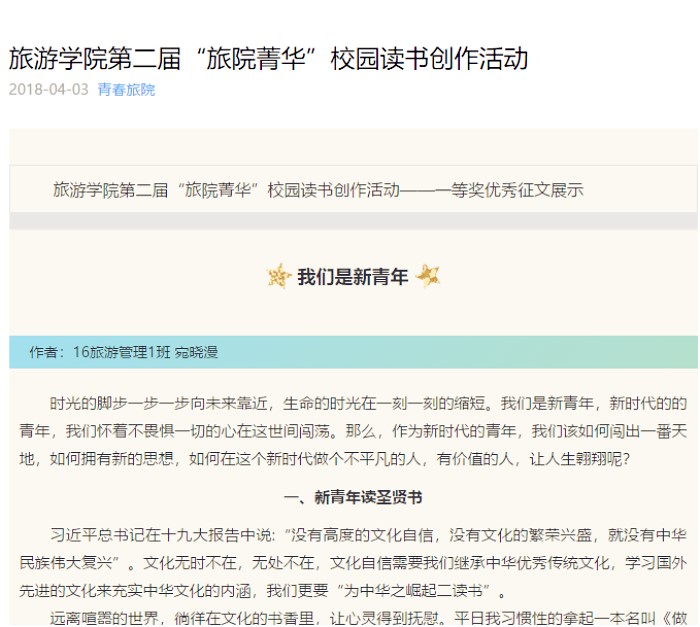Viewport: 700px width, 627px height.
Task: Click the paragraph starting with 时光的脚步
Action: click(353, 431)
